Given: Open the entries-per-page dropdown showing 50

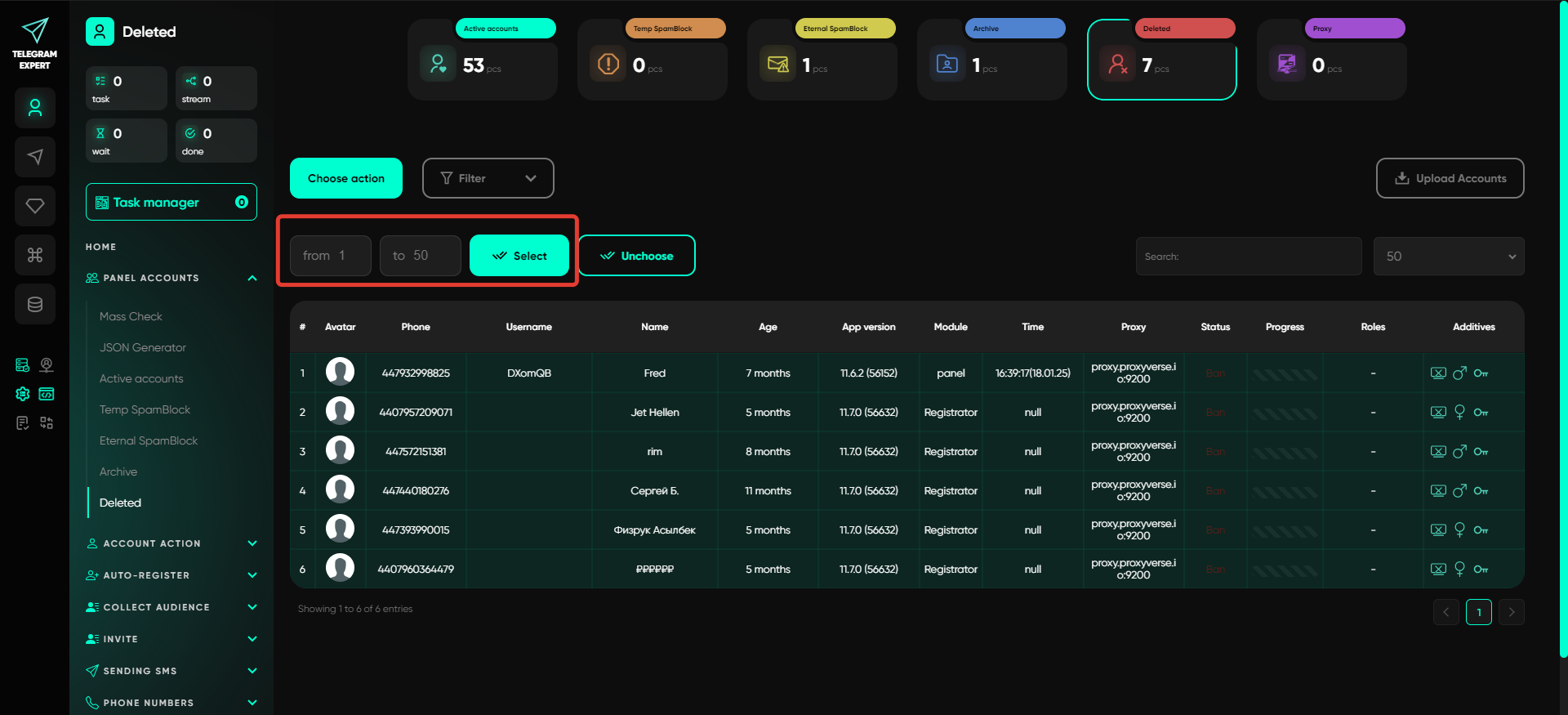Looking at the screenshot, I should coord(1448,257).
